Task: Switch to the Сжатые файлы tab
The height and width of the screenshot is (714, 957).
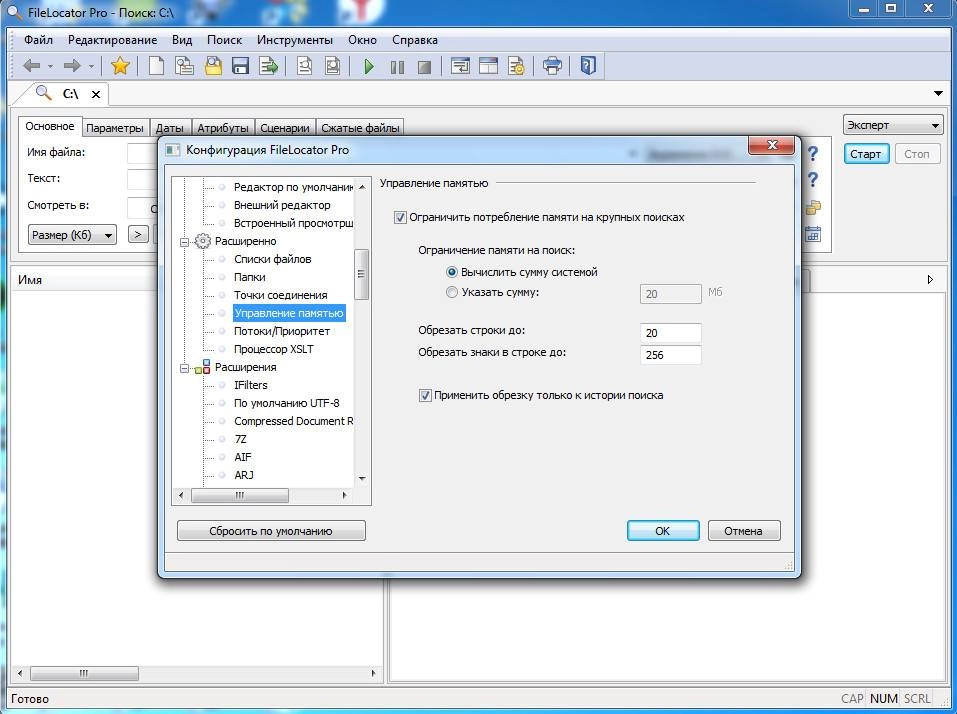Action: point(360,128)
